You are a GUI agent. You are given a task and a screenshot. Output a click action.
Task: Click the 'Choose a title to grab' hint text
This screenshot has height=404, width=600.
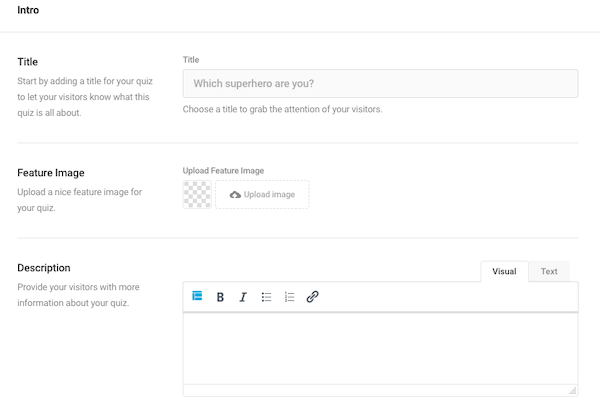click(282, 109)
